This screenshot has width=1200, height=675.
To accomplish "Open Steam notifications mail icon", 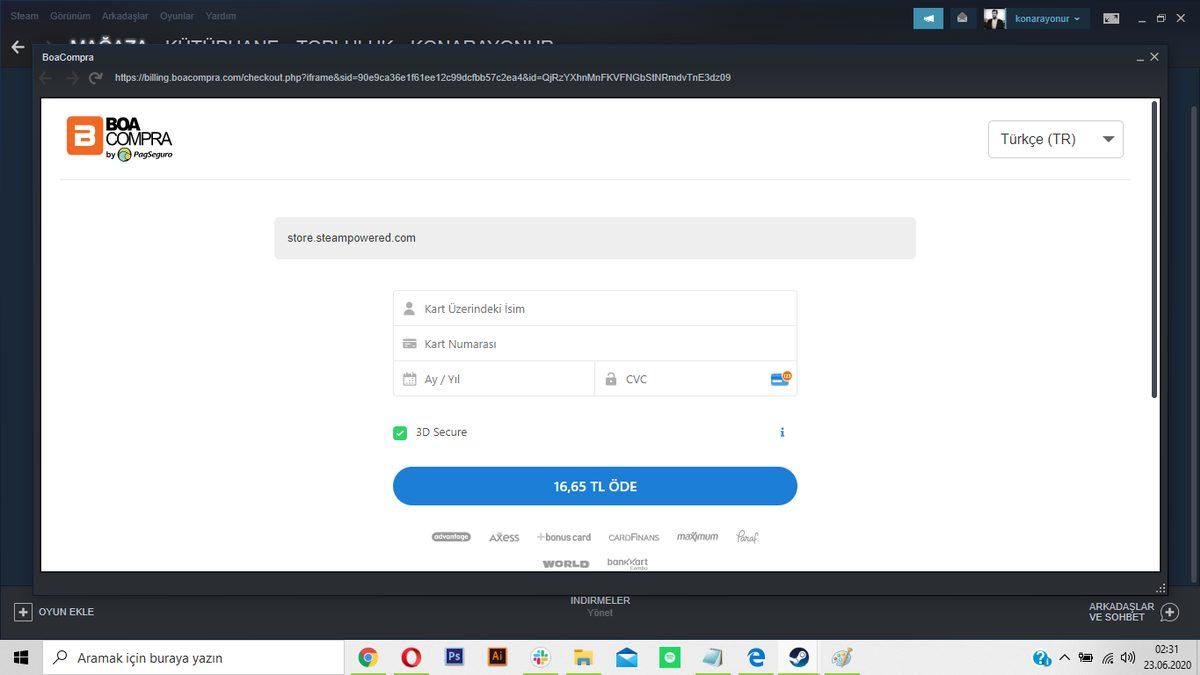I will pyautogui.click(x=961, y=17).
